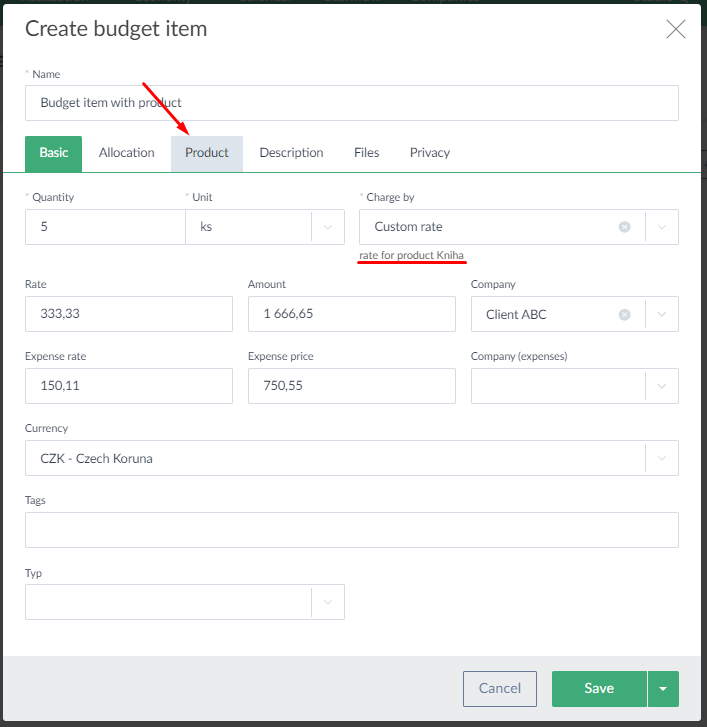The width and height of the screenshot is (707, 727).
Task: Select the Privacy tab
Action: [x=430, y=153]
